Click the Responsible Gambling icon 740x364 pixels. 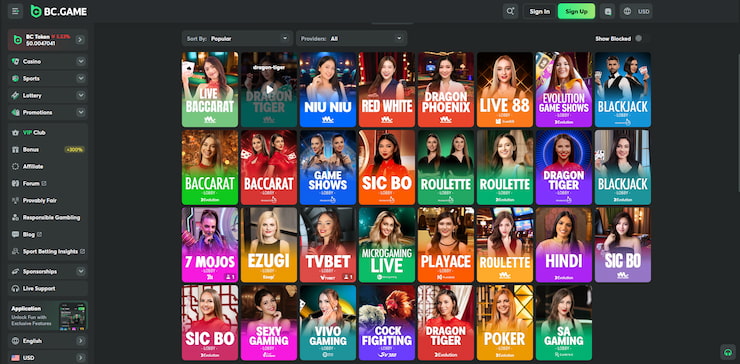(16, 218)
